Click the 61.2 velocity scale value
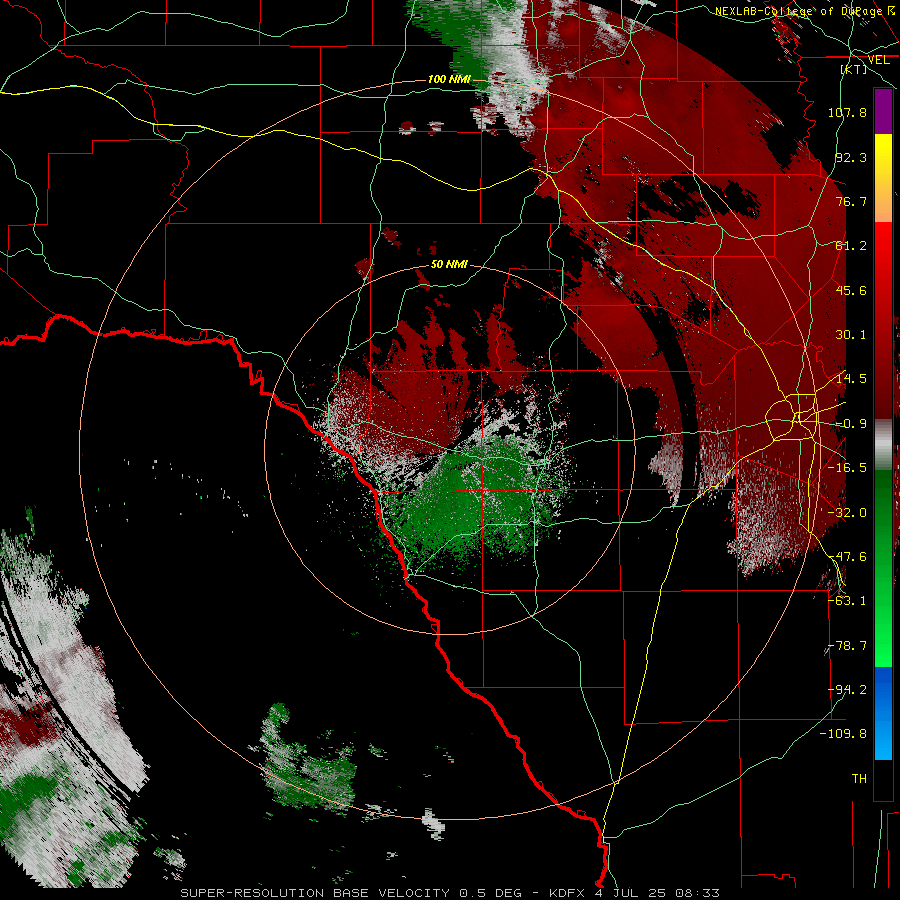900x900 pixels. [851, 246]
